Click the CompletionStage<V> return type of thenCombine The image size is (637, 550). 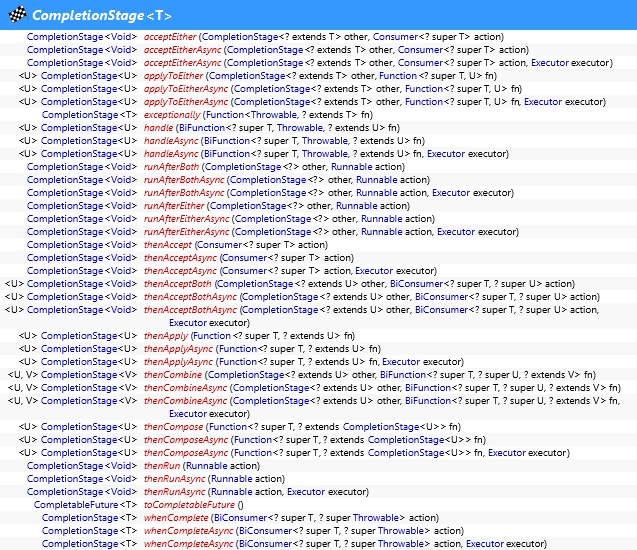[89, 375]
